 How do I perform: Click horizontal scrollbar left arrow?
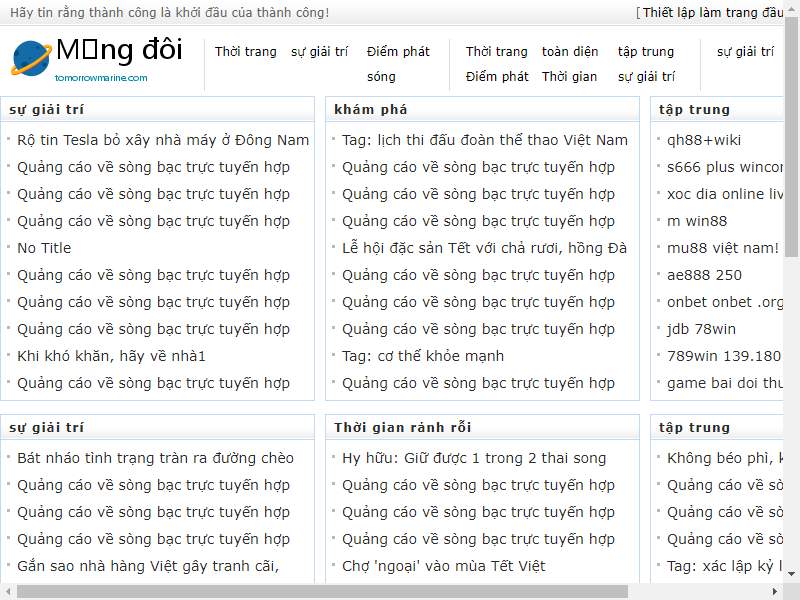click(x=8, y=591)
